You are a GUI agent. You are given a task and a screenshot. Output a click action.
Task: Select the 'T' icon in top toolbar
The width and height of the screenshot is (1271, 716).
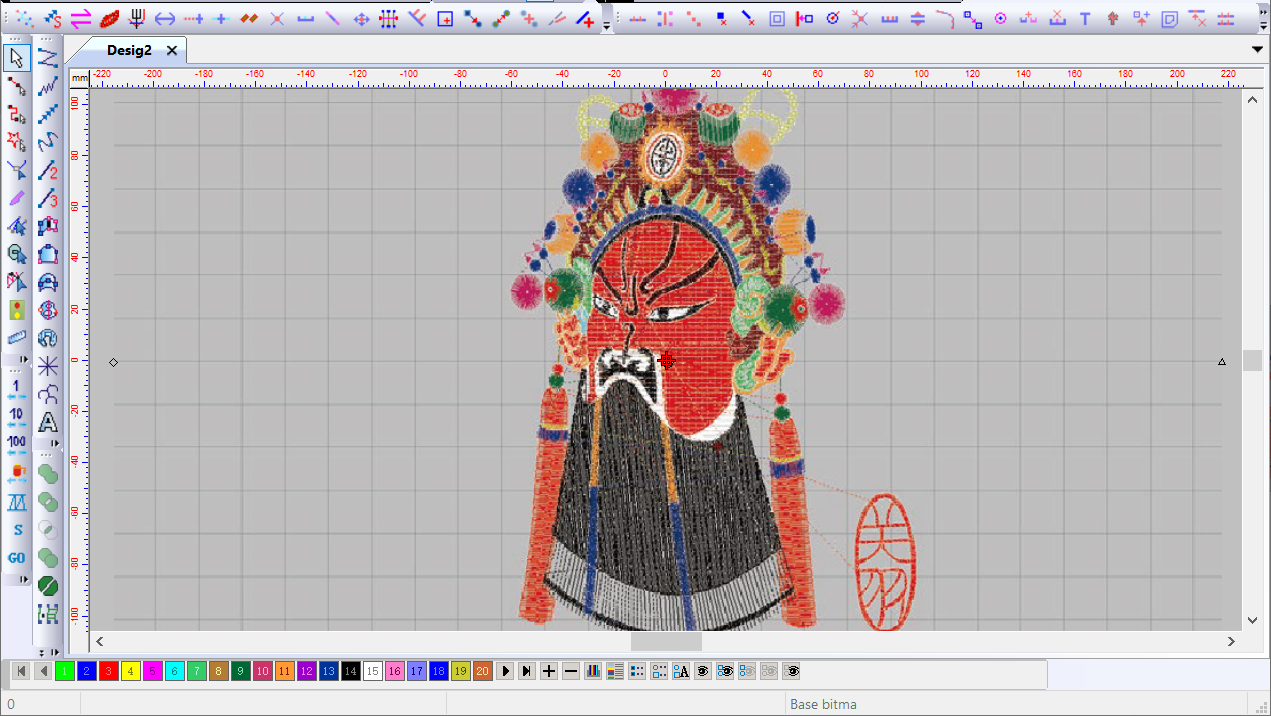1084,18
